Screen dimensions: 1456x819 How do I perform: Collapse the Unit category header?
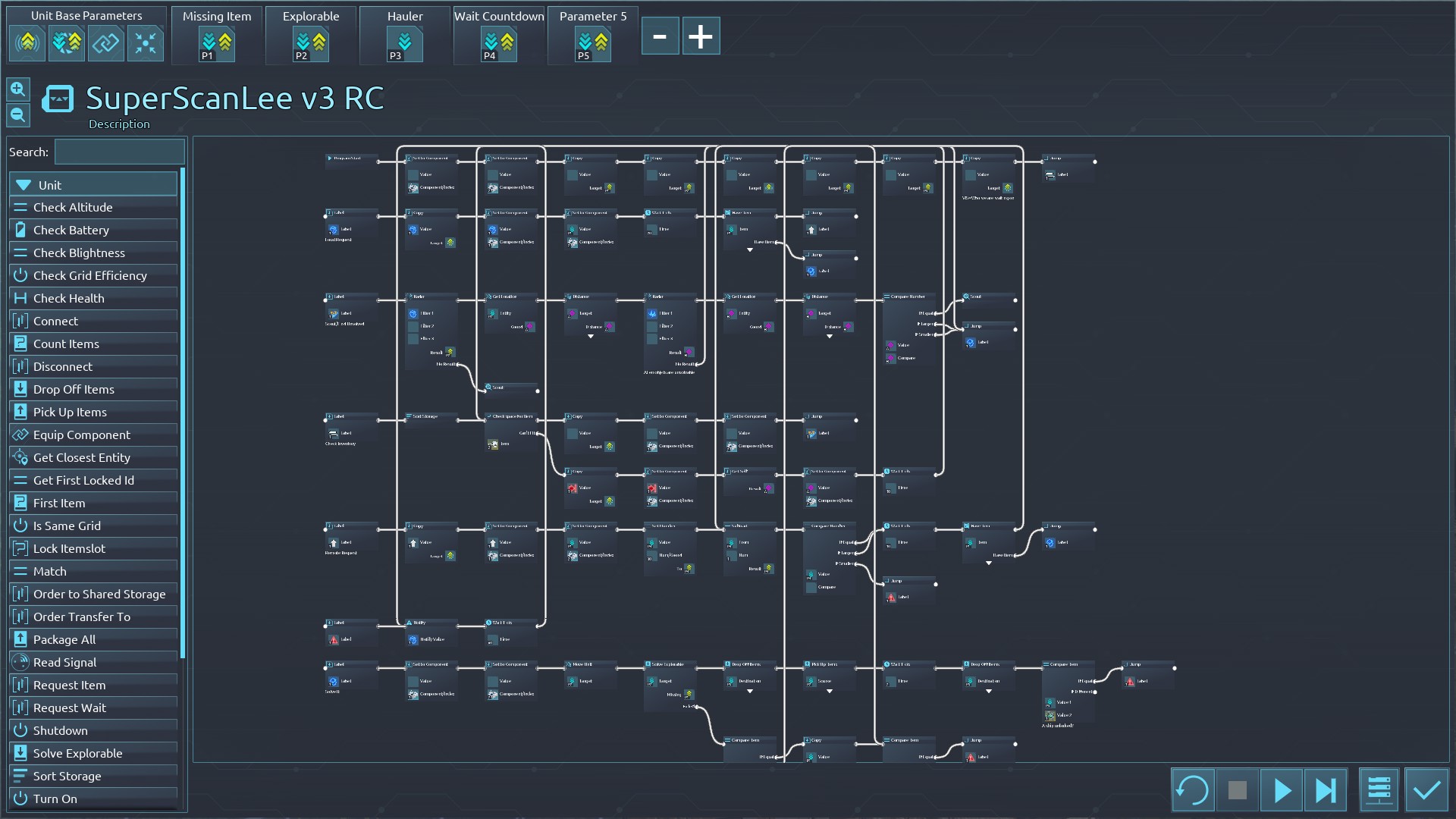93,185
